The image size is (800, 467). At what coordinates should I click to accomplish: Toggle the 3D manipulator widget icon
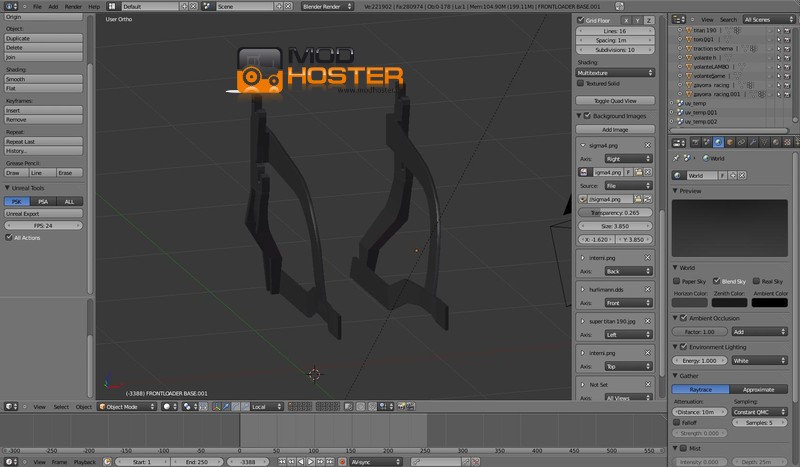[x=216, y=407]
